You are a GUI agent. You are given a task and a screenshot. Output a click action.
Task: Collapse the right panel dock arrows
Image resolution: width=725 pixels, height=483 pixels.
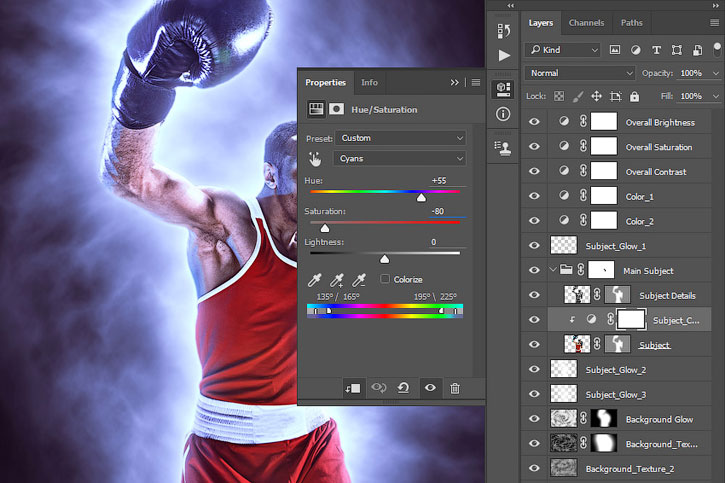716,5
